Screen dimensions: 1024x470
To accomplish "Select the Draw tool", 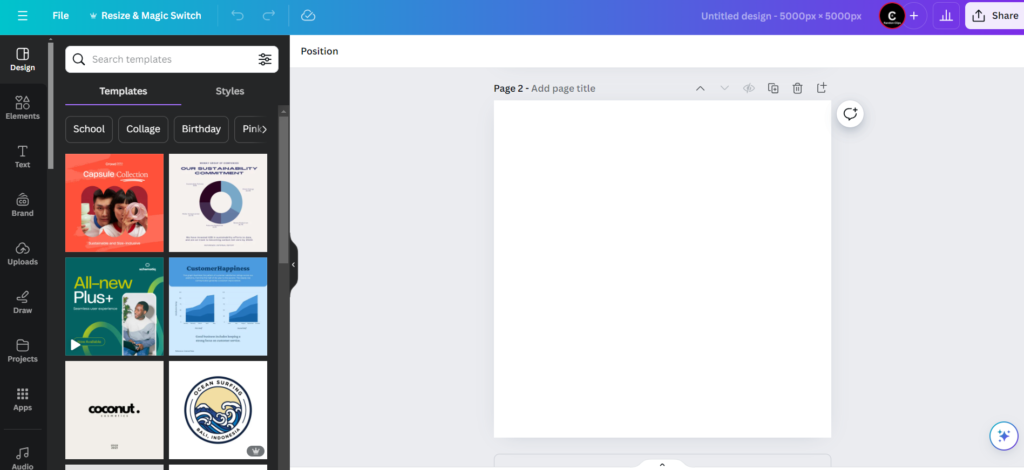I will (22, 301).
